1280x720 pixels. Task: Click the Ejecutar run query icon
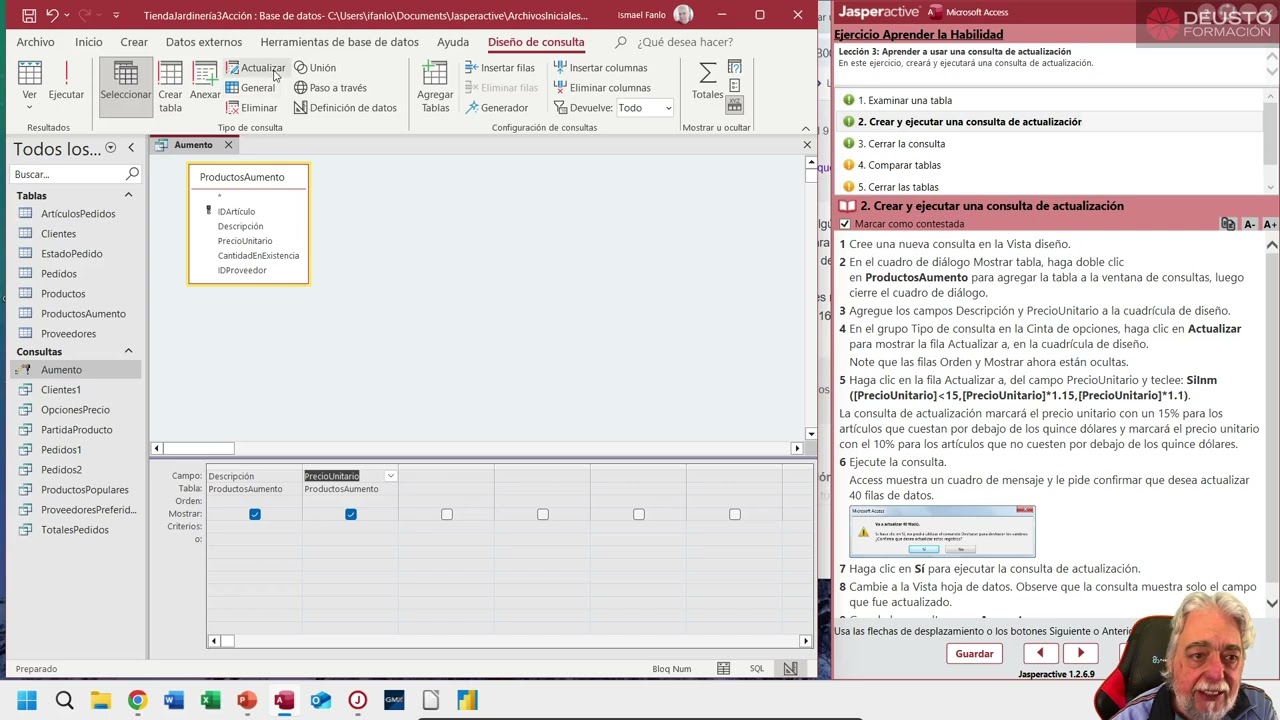coord(66,82)
